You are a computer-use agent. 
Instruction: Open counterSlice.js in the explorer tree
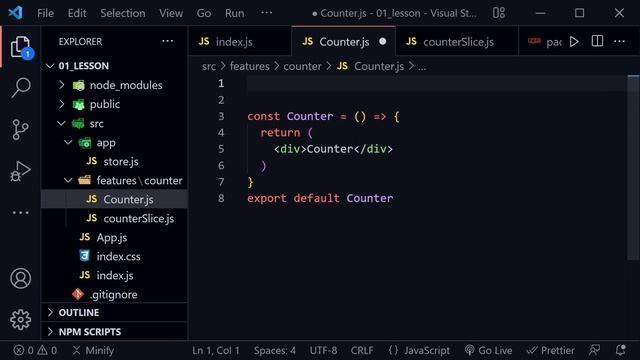pyautogui.click(x=114, y=218)
